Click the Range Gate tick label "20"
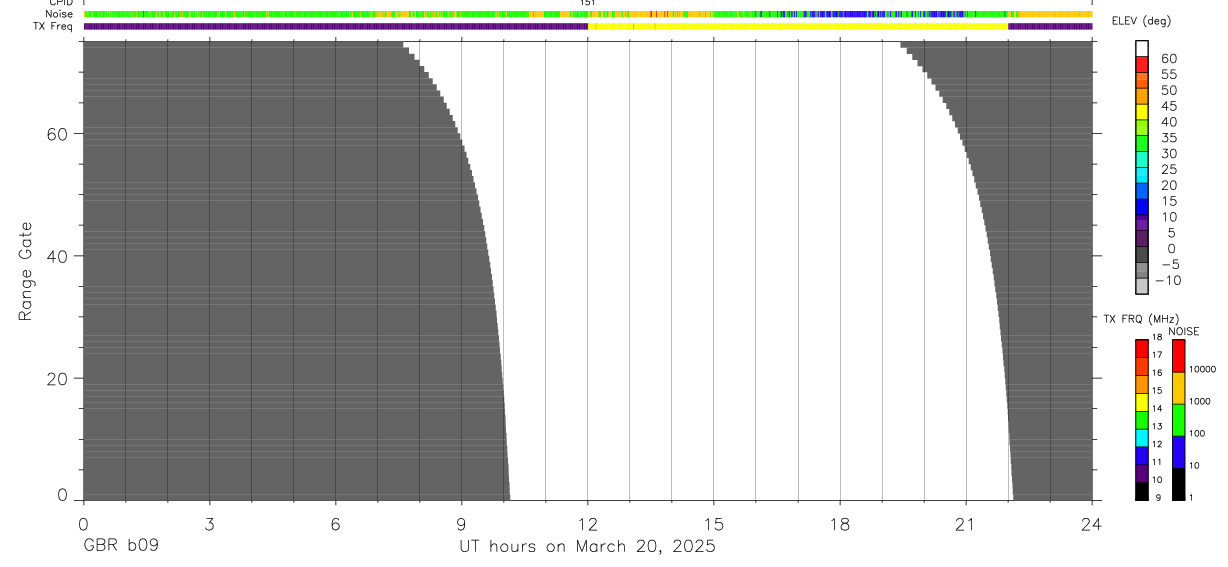The image size is (1228, 567). click(58, 378)
